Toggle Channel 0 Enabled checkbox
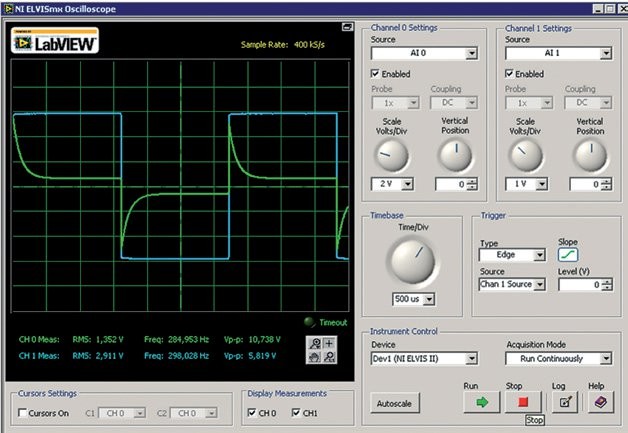628x433 pixels. pos(375,74)
